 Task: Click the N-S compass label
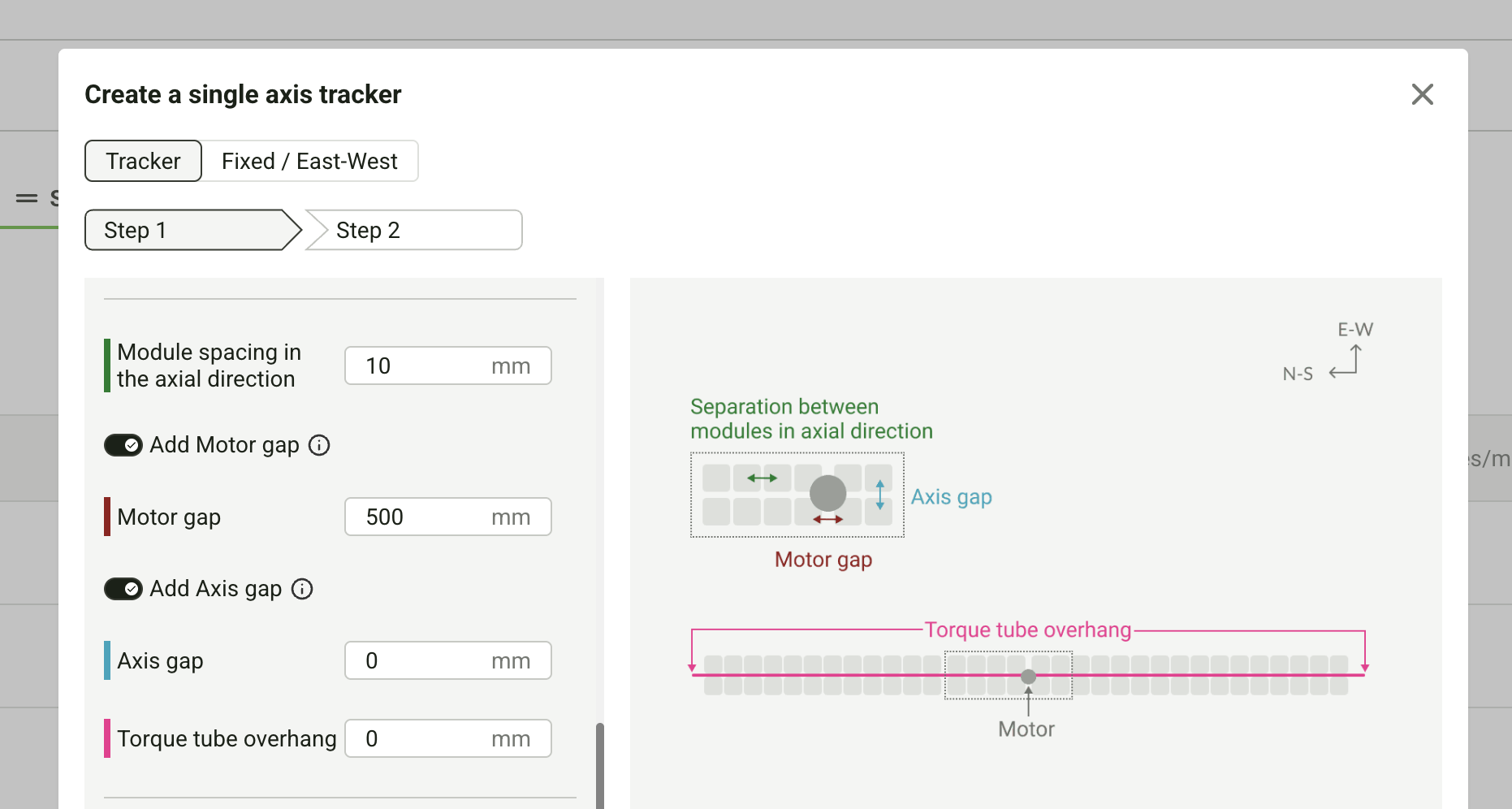tap(1298, 374)
